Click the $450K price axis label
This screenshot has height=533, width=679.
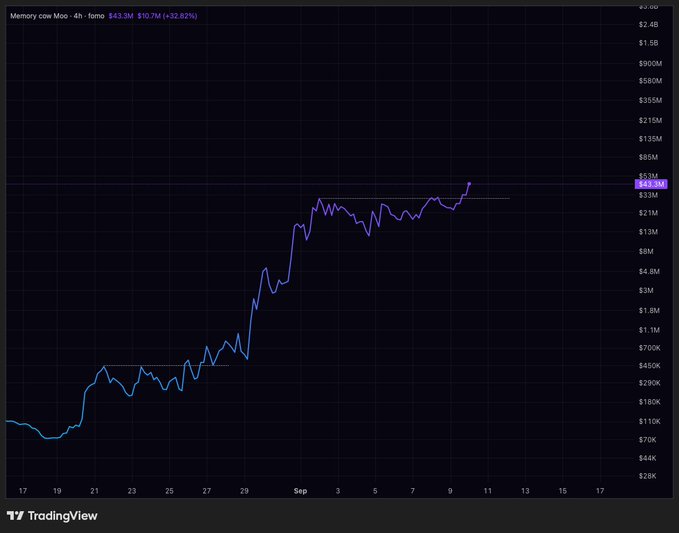coord(650,366)
